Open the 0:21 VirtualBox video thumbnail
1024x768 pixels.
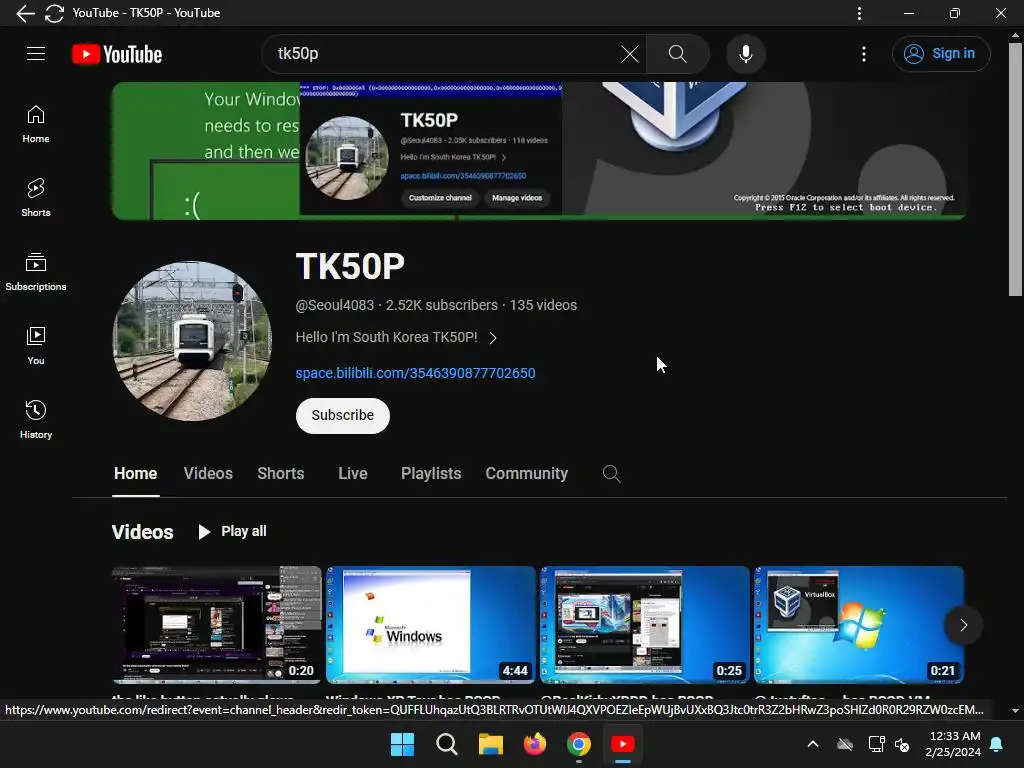[859, 625]
